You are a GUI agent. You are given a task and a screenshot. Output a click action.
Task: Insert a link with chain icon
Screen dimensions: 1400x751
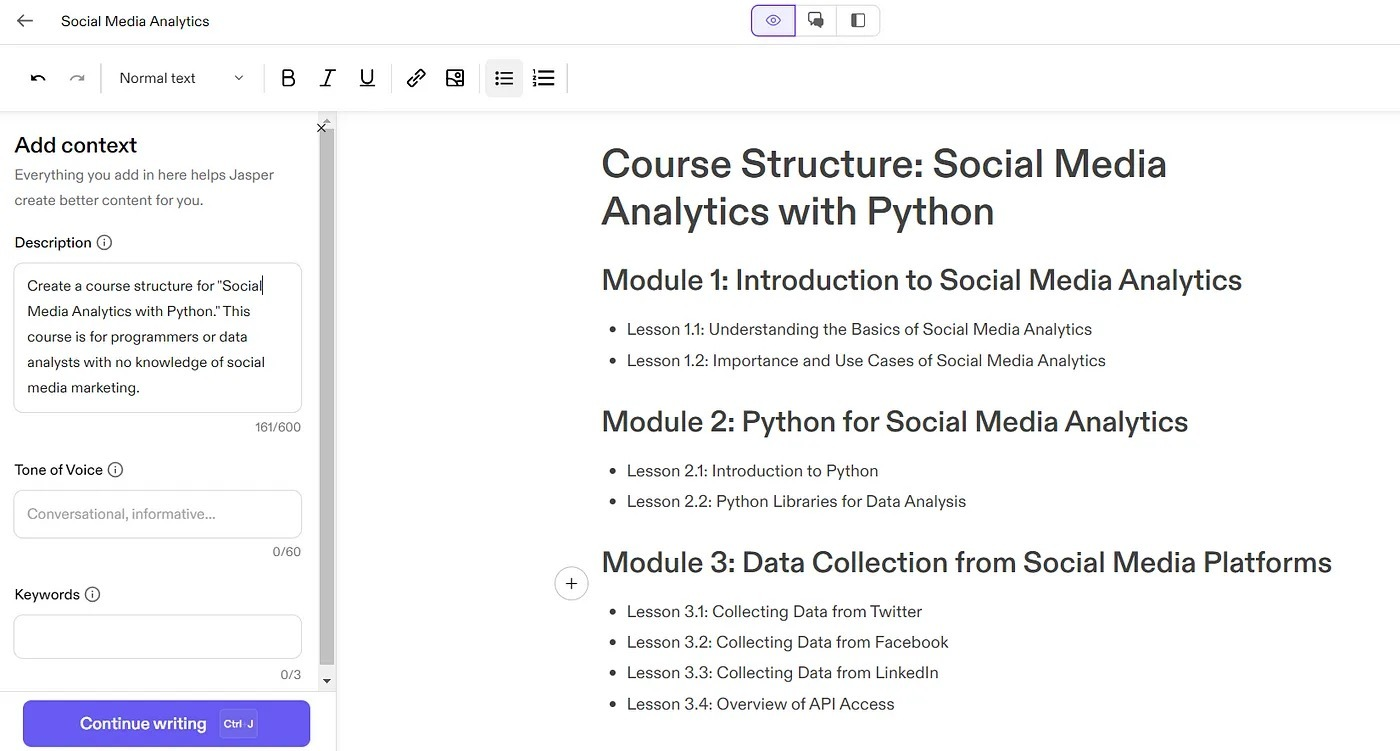416,78
